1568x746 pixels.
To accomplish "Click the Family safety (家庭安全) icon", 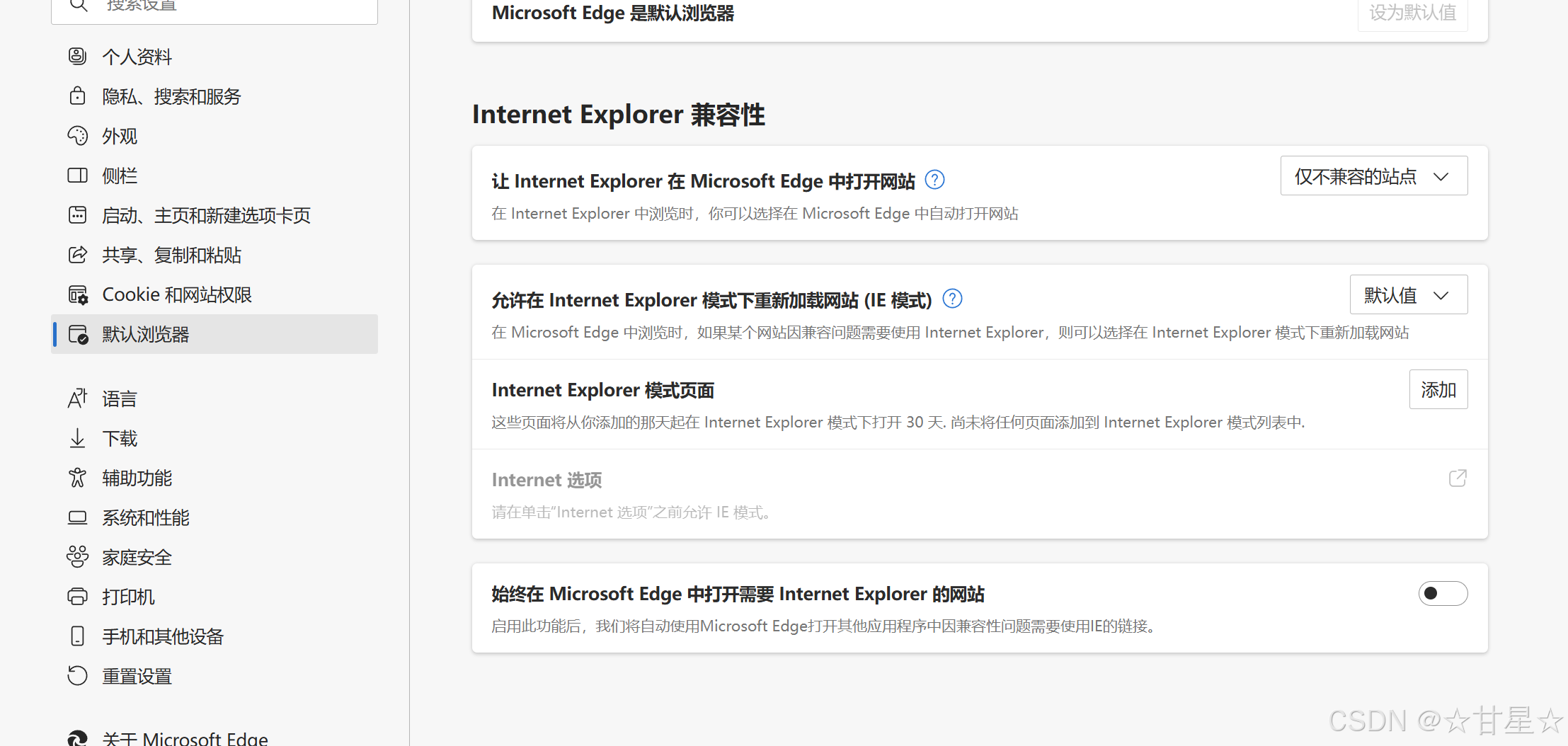I will (x=78, y=557).
